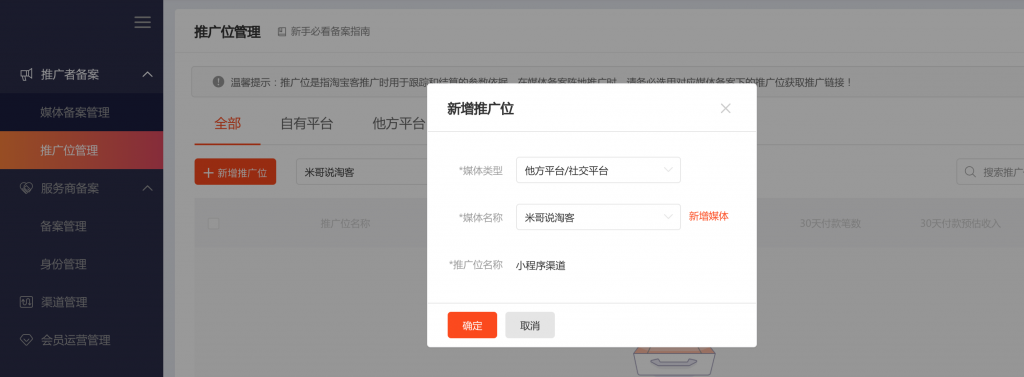The width and height of the screenshot is (1024, 377).
Task: Click the plus icon on 新增推广位 button
Action: [x=208, y=172]
